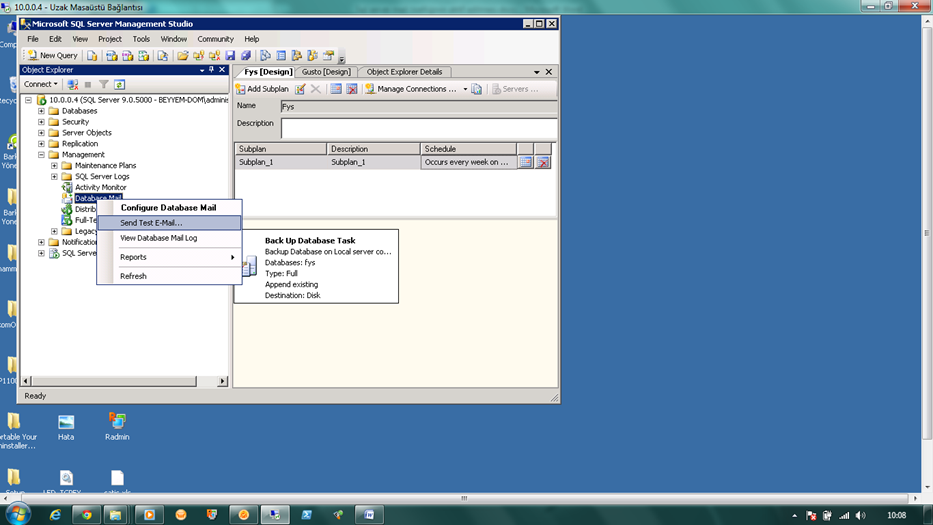933x525 pixels.
Task: Click the Description text box
Action: pos(419,128)
